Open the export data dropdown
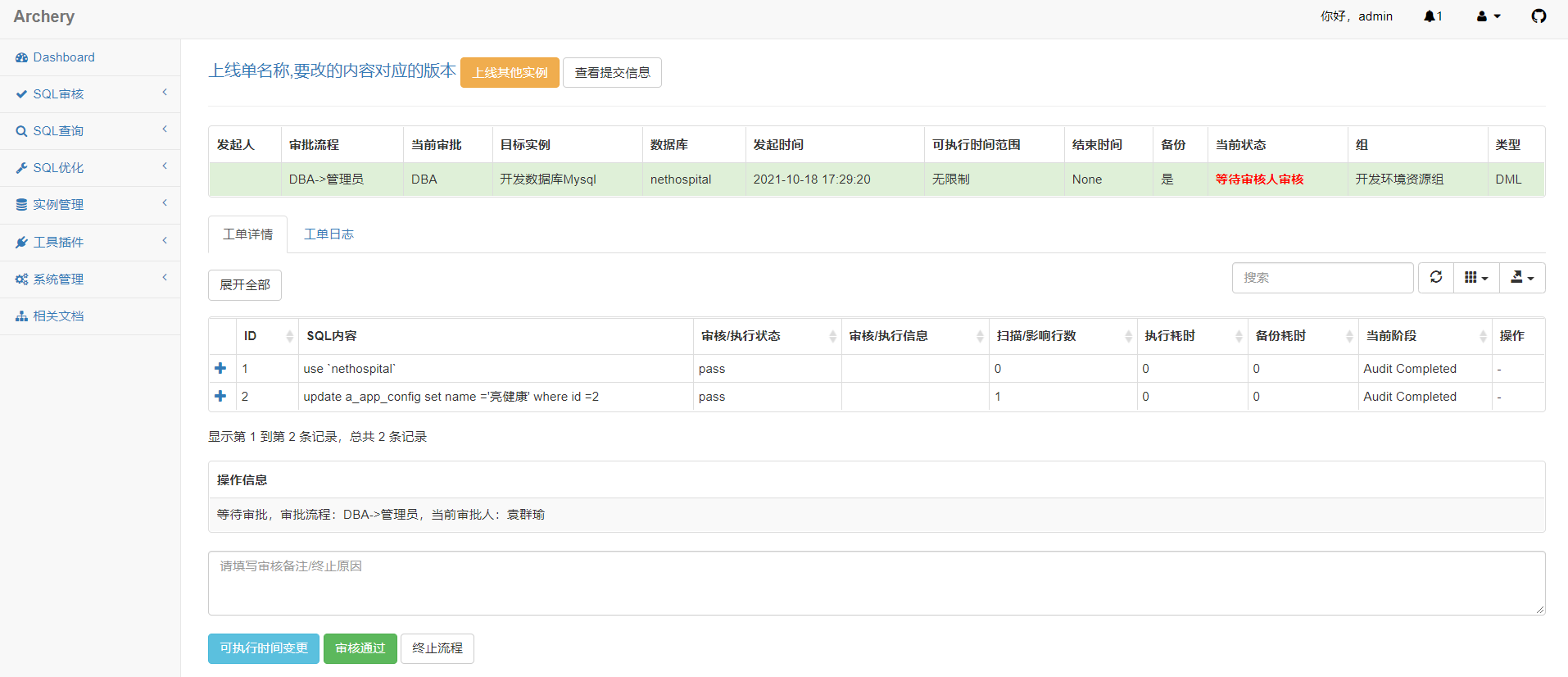Viewport: 1568px width, 677px height. (1521, 278)
